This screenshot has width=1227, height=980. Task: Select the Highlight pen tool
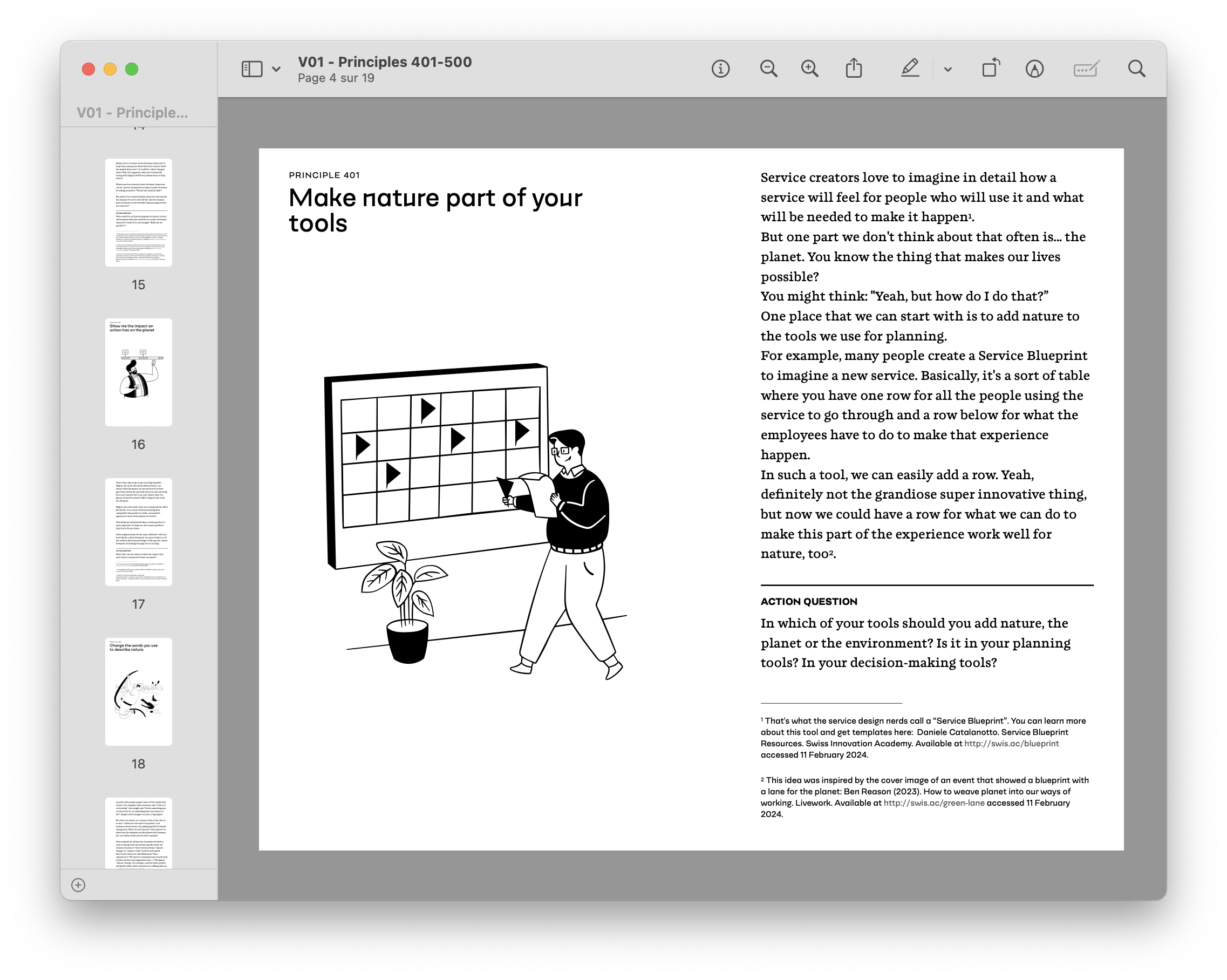point(910,69)
